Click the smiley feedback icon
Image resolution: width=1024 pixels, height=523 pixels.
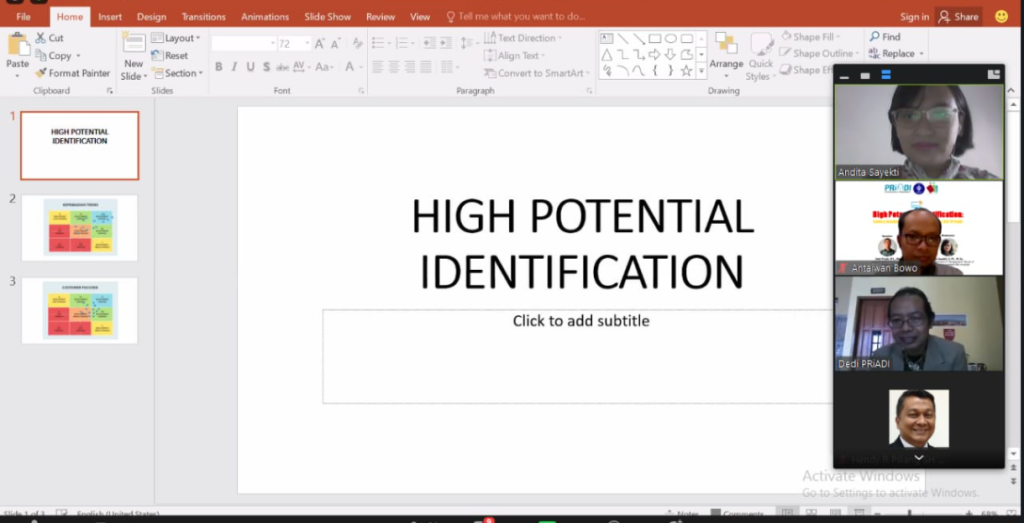(1001, 17)
